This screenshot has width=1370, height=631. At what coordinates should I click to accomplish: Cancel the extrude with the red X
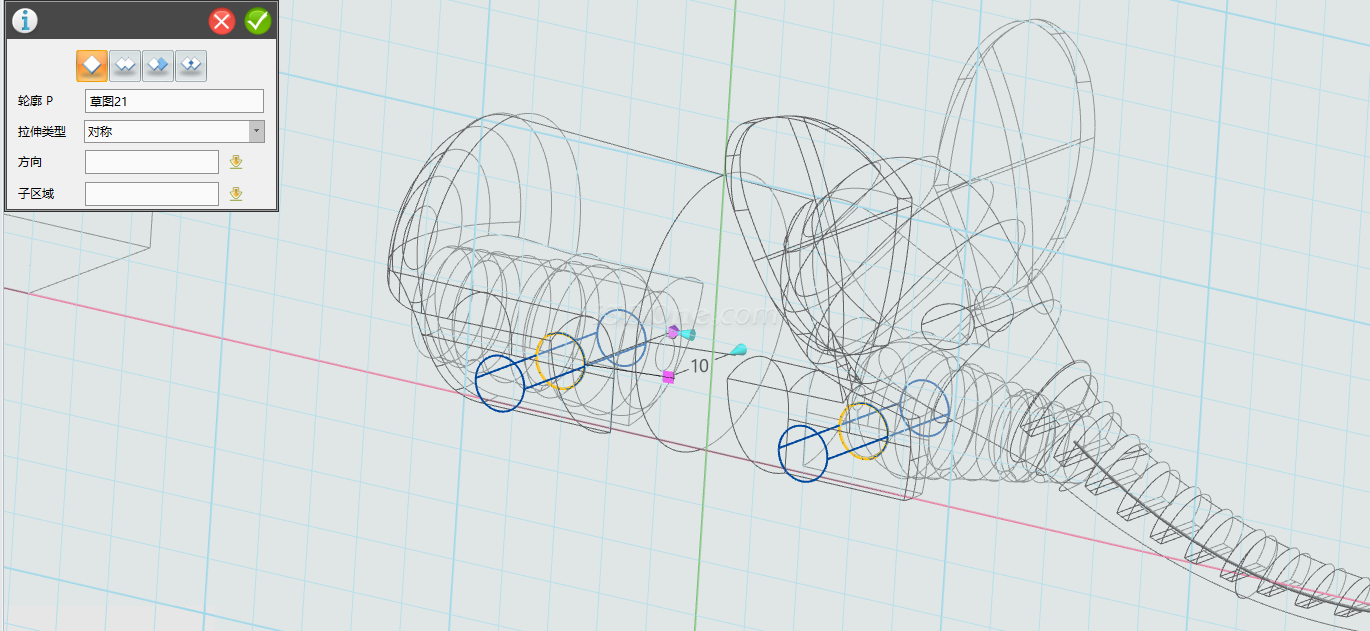click(x=222, y=21)
